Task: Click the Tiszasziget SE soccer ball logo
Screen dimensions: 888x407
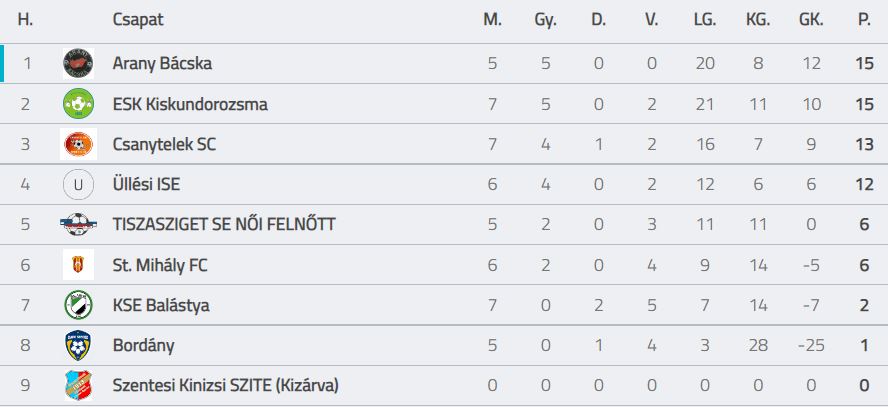Action: point(78,225)
